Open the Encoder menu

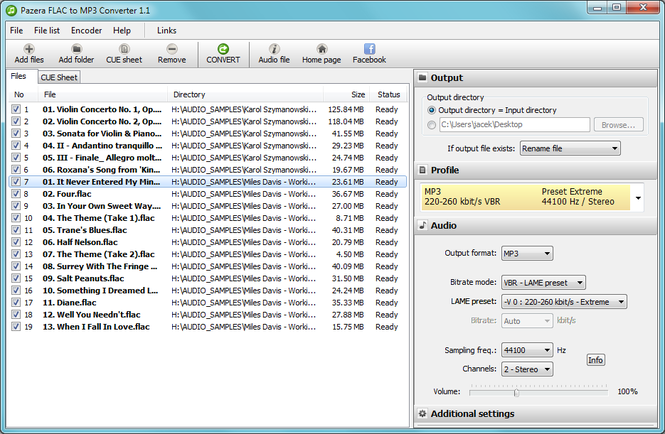(x=87, y=31)
